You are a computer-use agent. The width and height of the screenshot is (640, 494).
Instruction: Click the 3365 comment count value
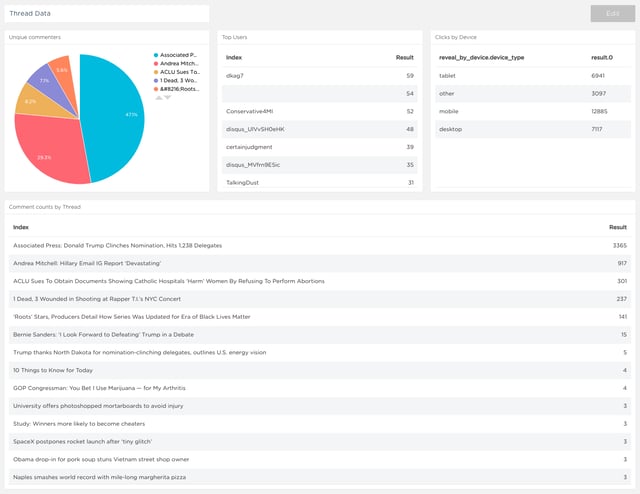tap(620, 245)
